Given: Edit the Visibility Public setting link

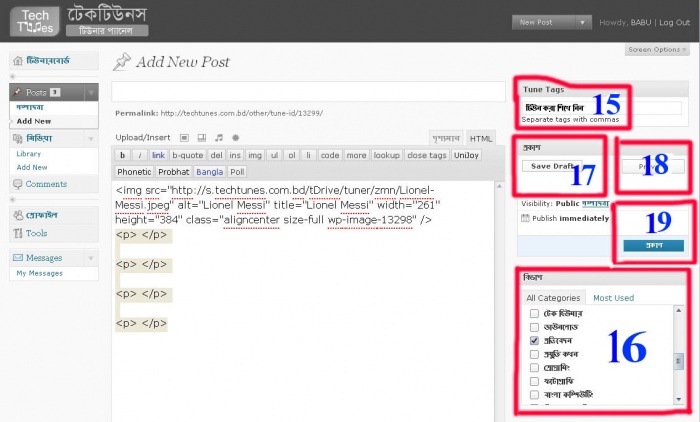Looking at the screenshot, I should 596,204.
